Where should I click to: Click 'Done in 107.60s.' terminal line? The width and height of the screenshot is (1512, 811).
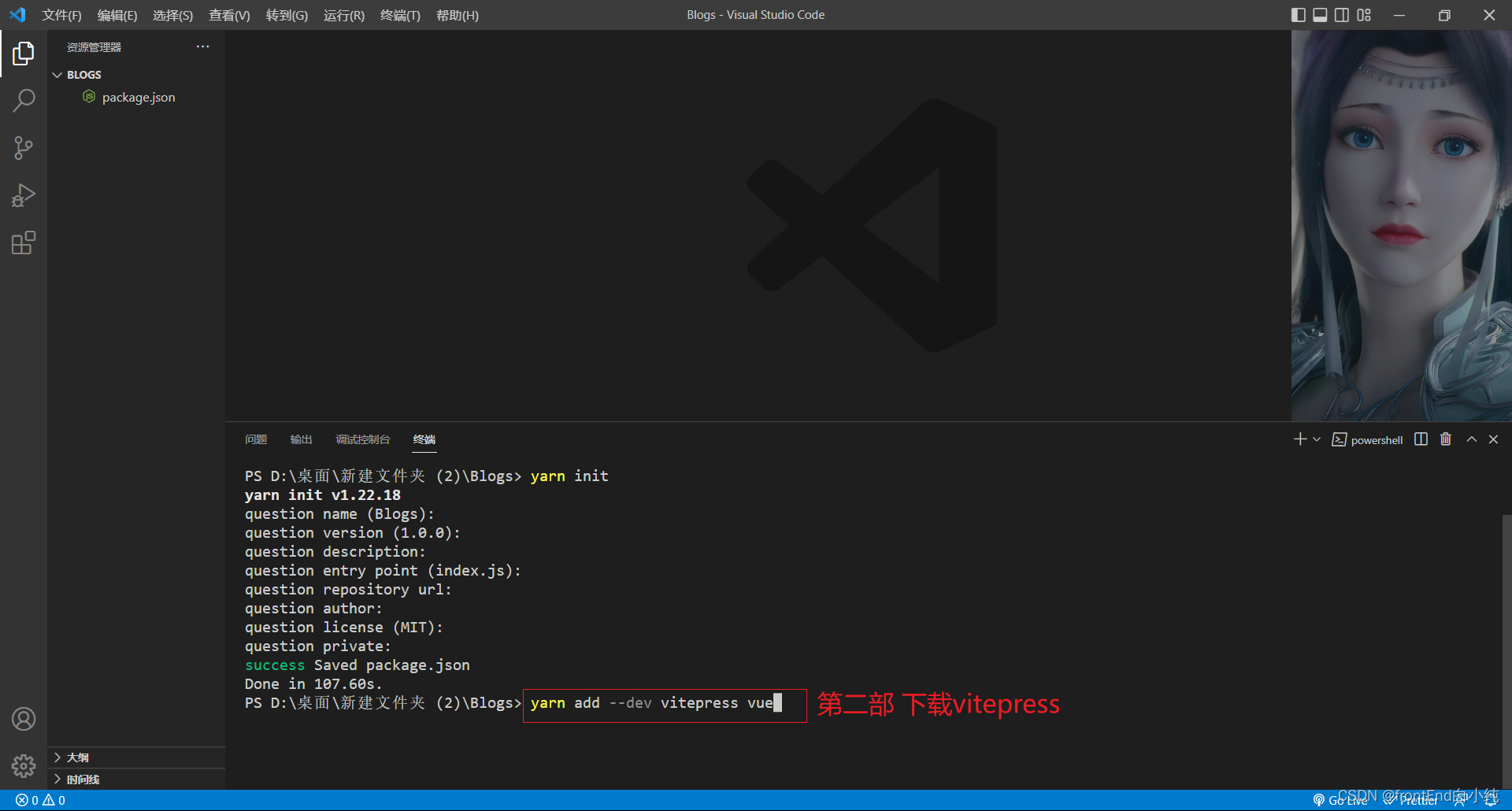[313, 684]
